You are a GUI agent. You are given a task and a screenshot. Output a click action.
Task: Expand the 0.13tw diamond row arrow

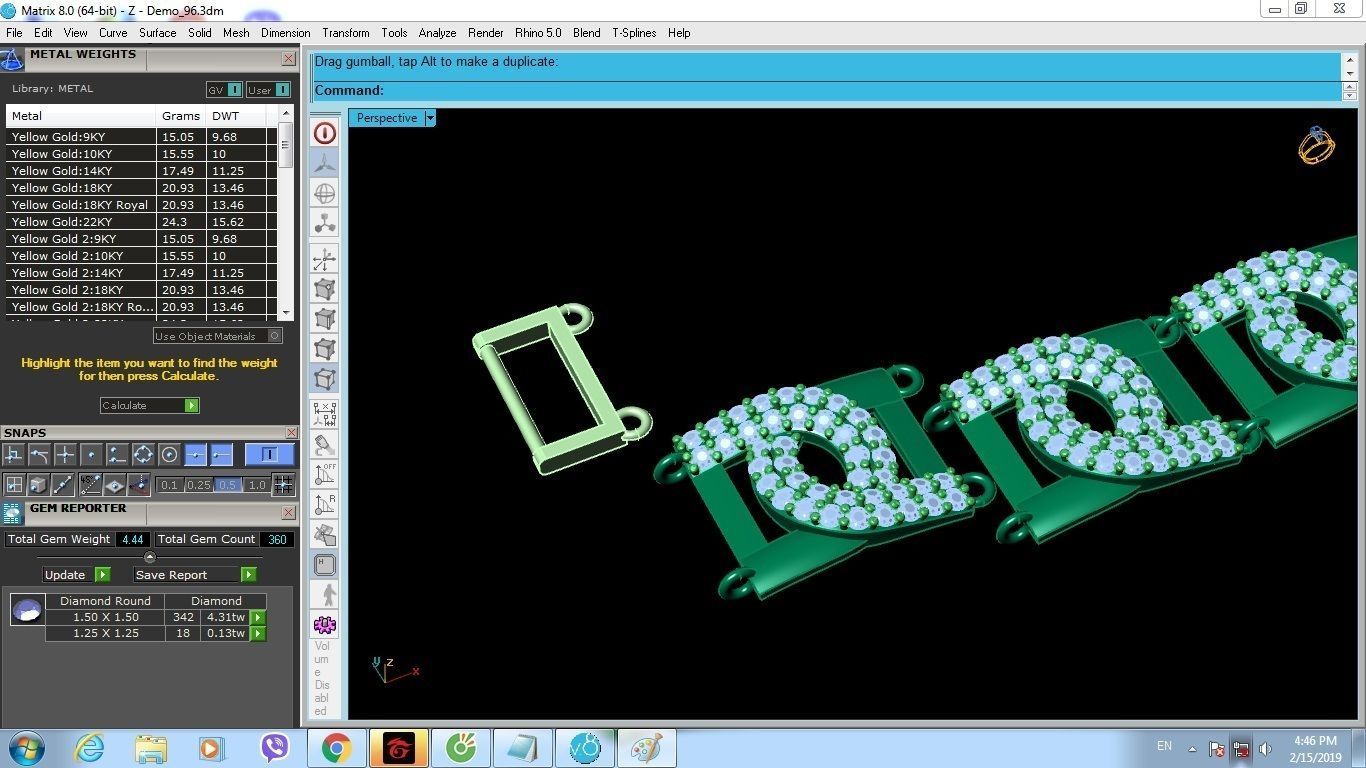point(258,633)
